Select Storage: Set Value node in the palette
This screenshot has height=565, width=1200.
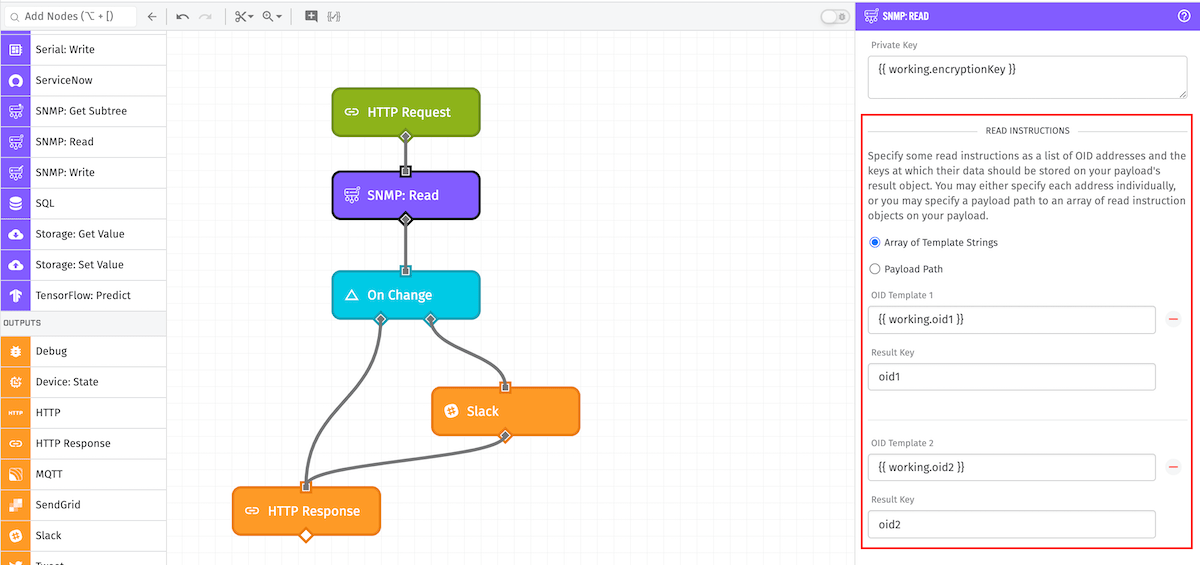pos(83,265)
